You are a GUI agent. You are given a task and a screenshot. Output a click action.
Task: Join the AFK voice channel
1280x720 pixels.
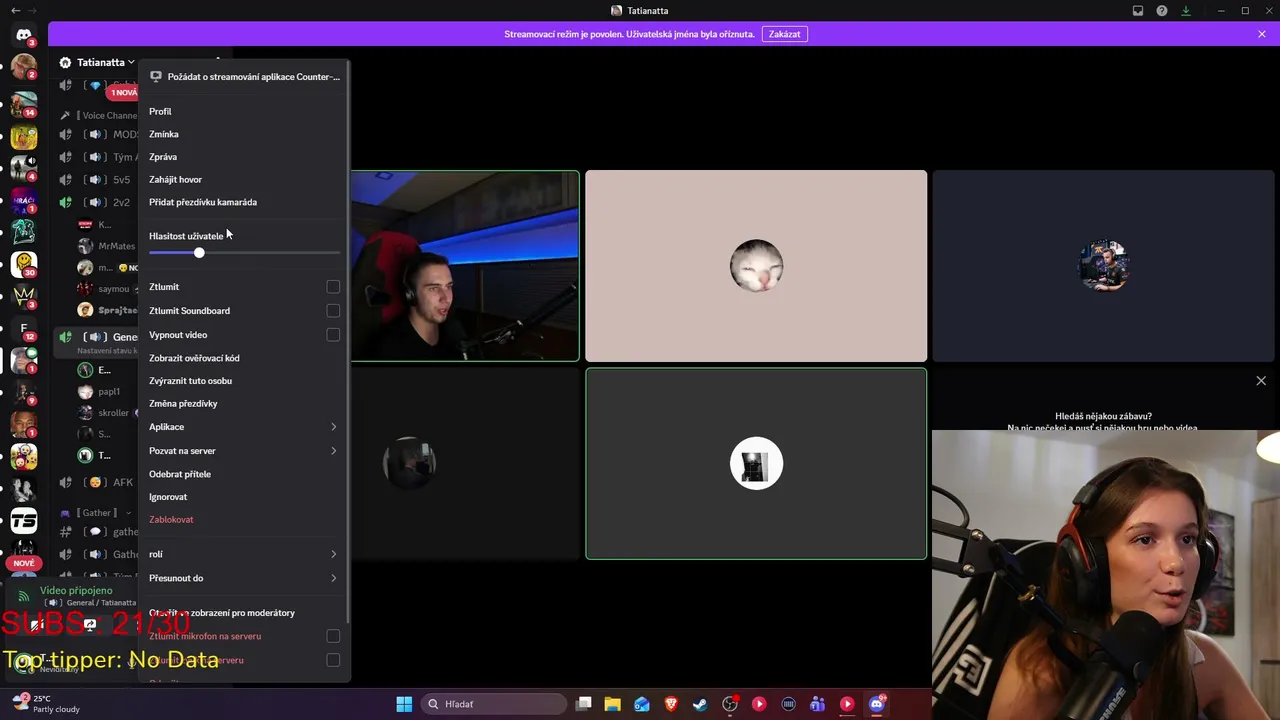pos(96,482)
